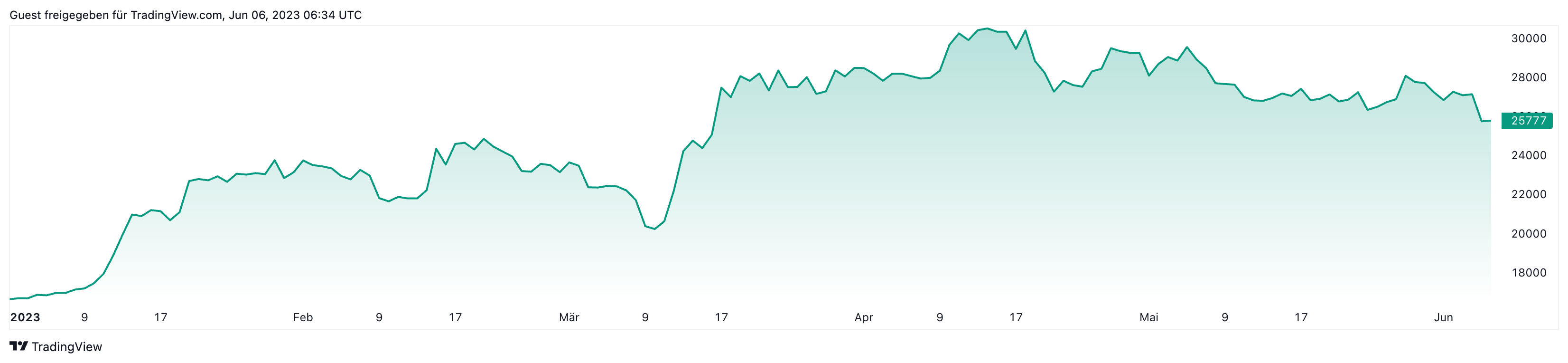Select the Jun time axis marker

pyautogui.click(x=1443, y=317)
